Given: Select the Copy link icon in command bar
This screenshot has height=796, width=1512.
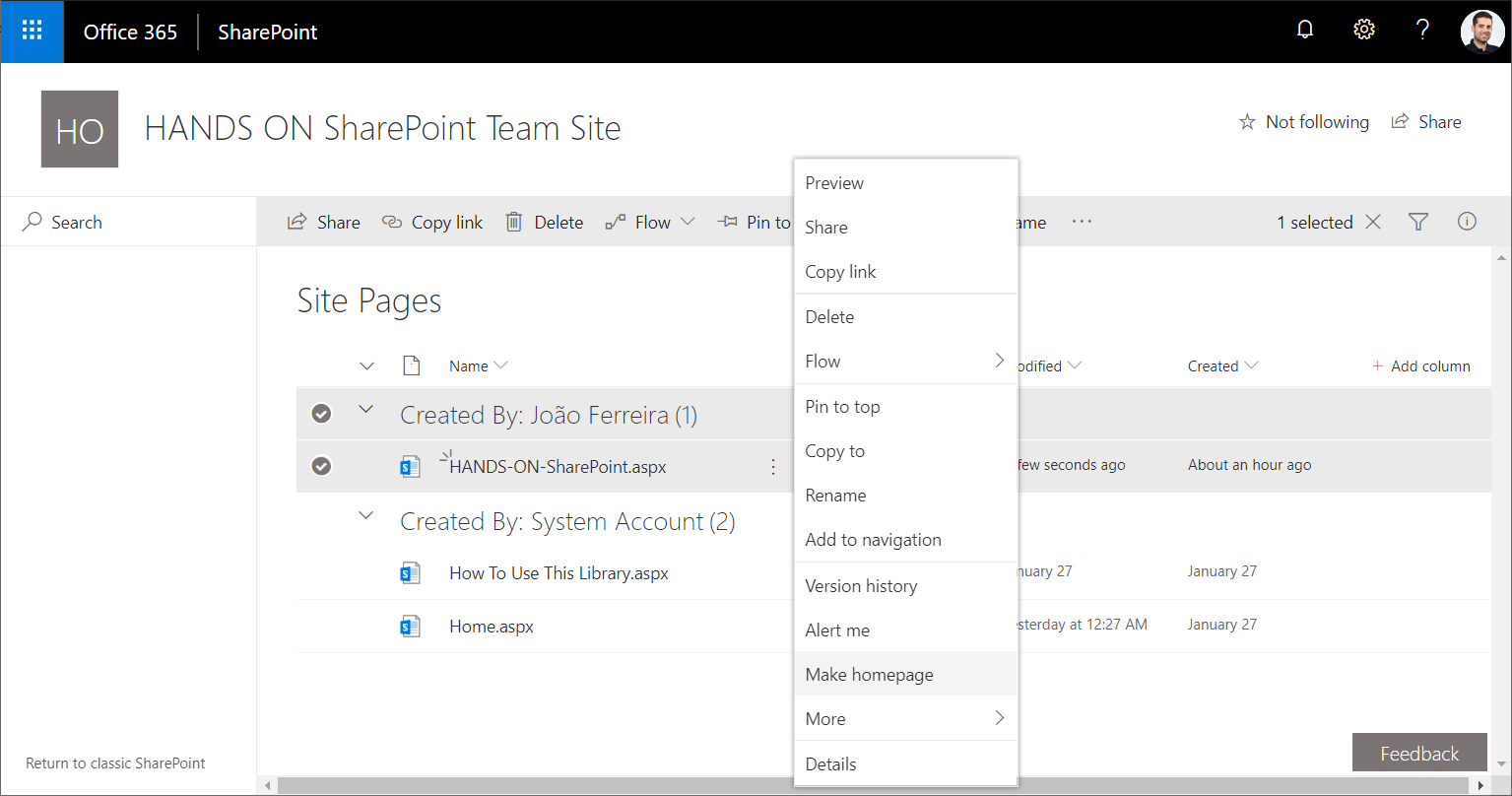Looking at the screenshot, I should tap(392, 221).
